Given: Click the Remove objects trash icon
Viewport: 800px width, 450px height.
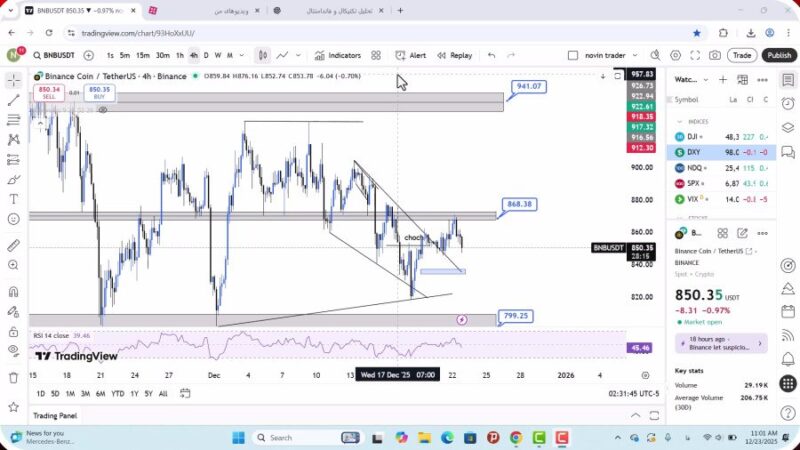Looking at the screenshot, I should tap(13, 377).
